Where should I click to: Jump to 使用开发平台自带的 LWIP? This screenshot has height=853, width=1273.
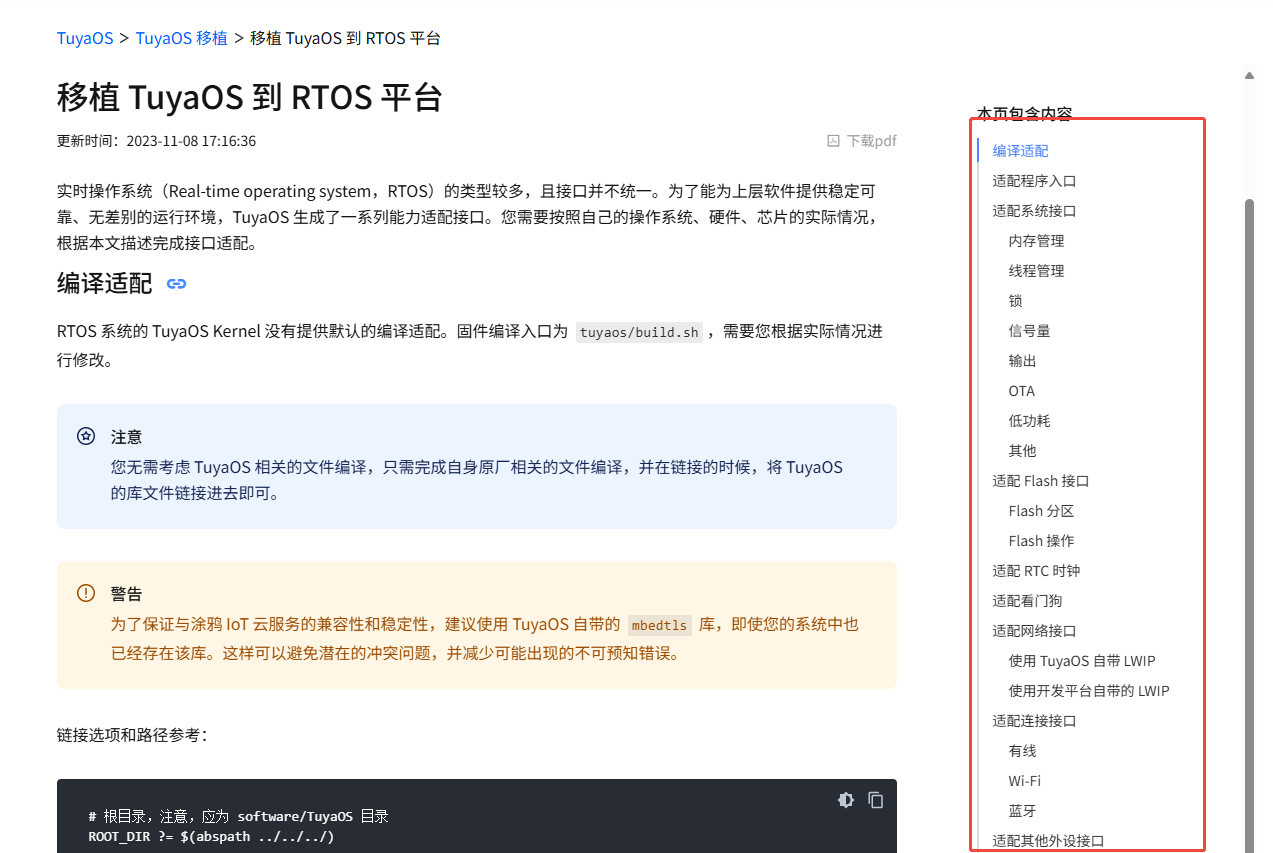pos(1089,691)
